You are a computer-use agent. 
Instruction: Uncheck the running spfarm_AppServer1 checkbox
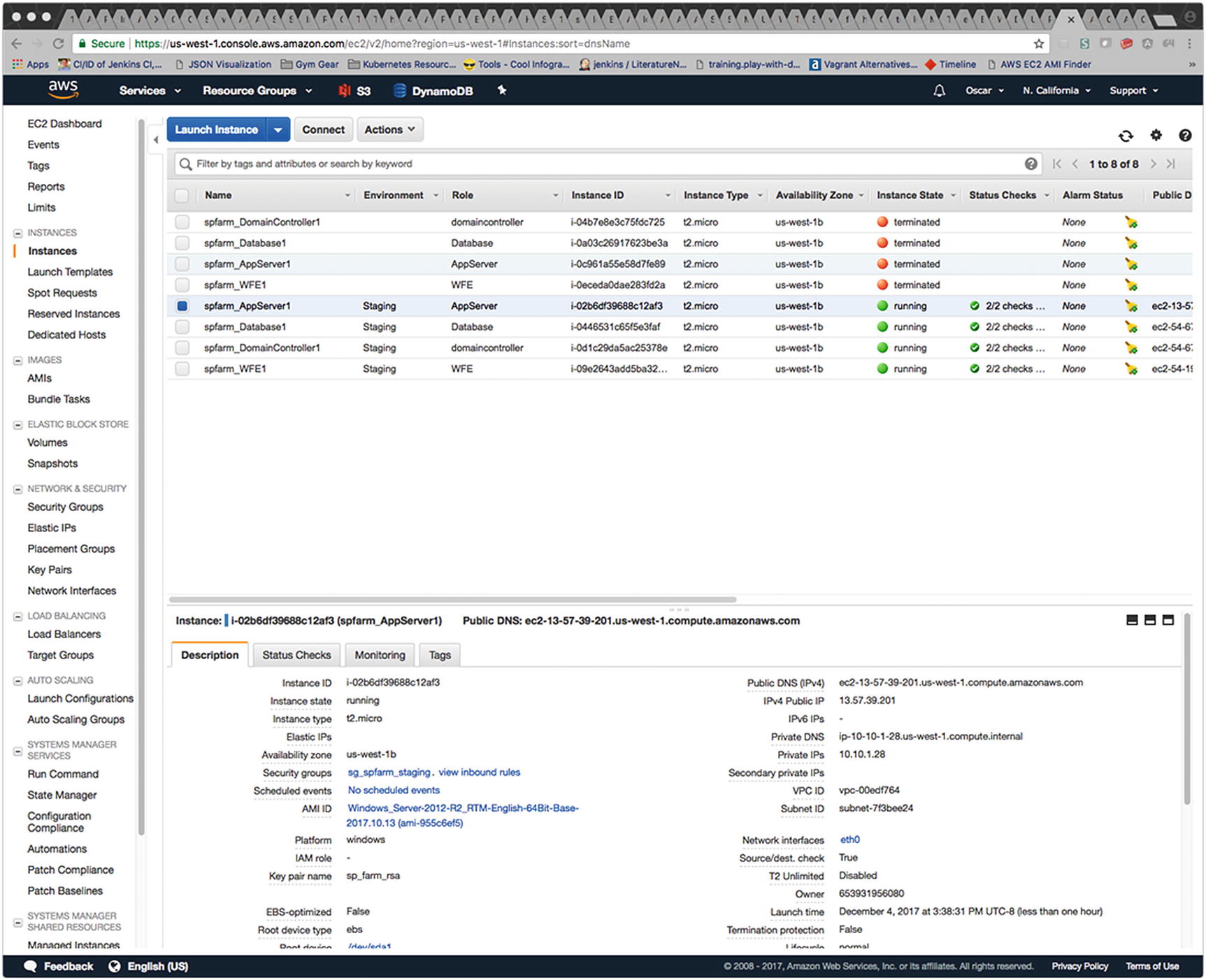[182, 306]
